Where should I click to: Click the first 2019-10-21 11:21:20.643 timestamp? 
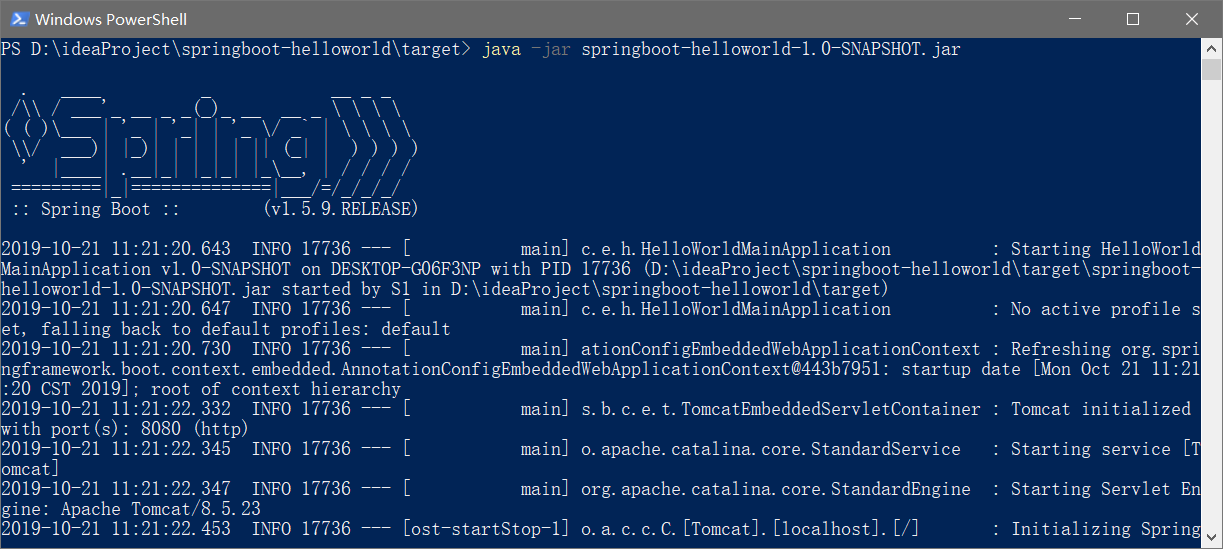coord(116,249)
